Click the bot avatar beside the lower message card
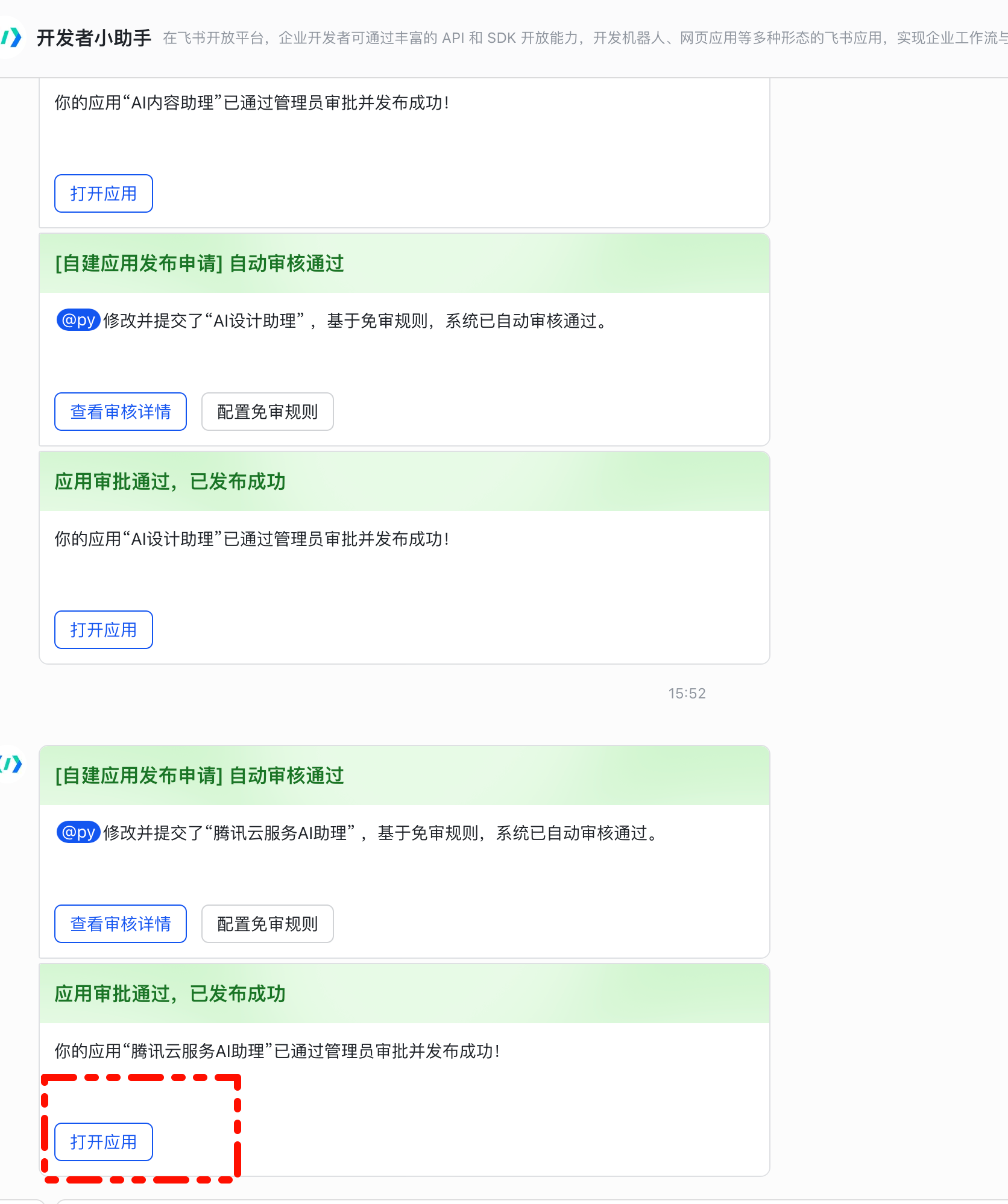The image size is (1008, 1204). pyautogui.click(x=13, y=766)
